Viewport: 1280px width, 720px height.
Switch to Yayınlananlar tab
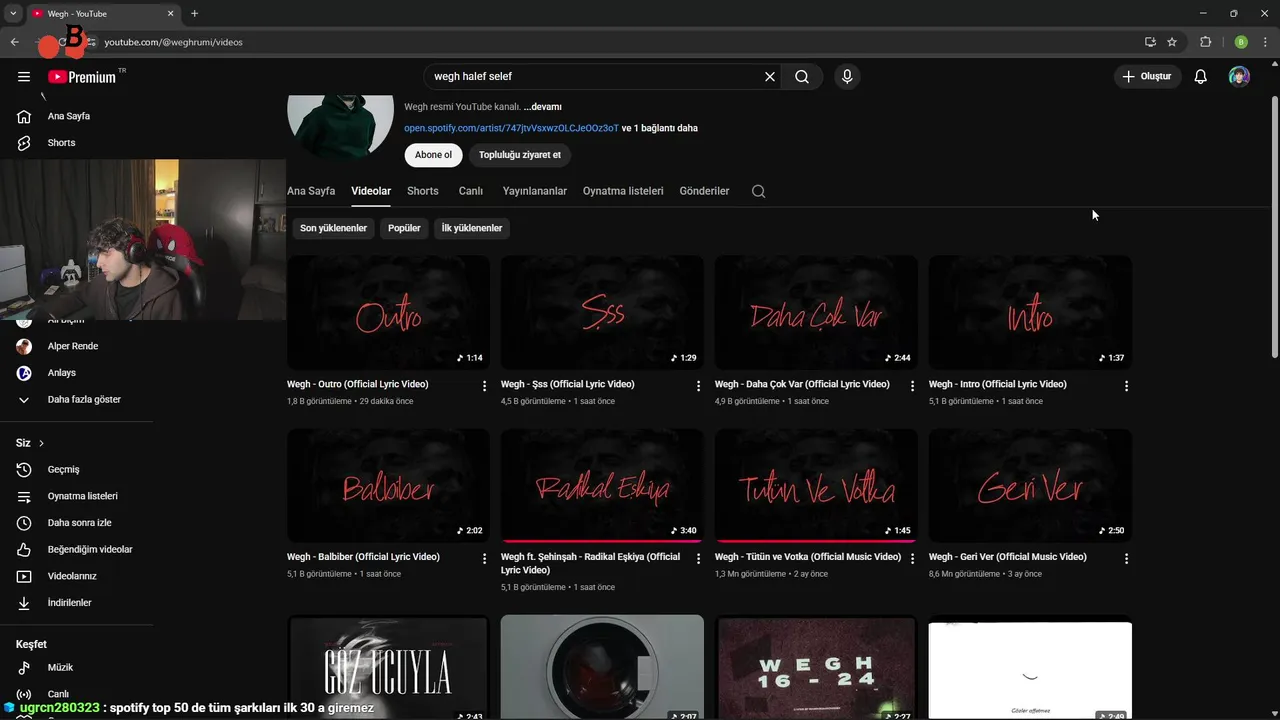tap(535, 191)
